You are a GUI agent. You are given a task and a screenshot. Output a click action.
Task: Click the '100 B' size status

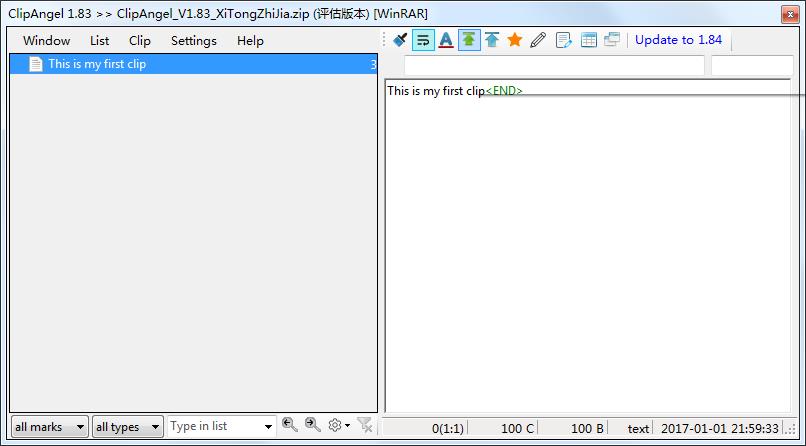(x=587, y=429)
